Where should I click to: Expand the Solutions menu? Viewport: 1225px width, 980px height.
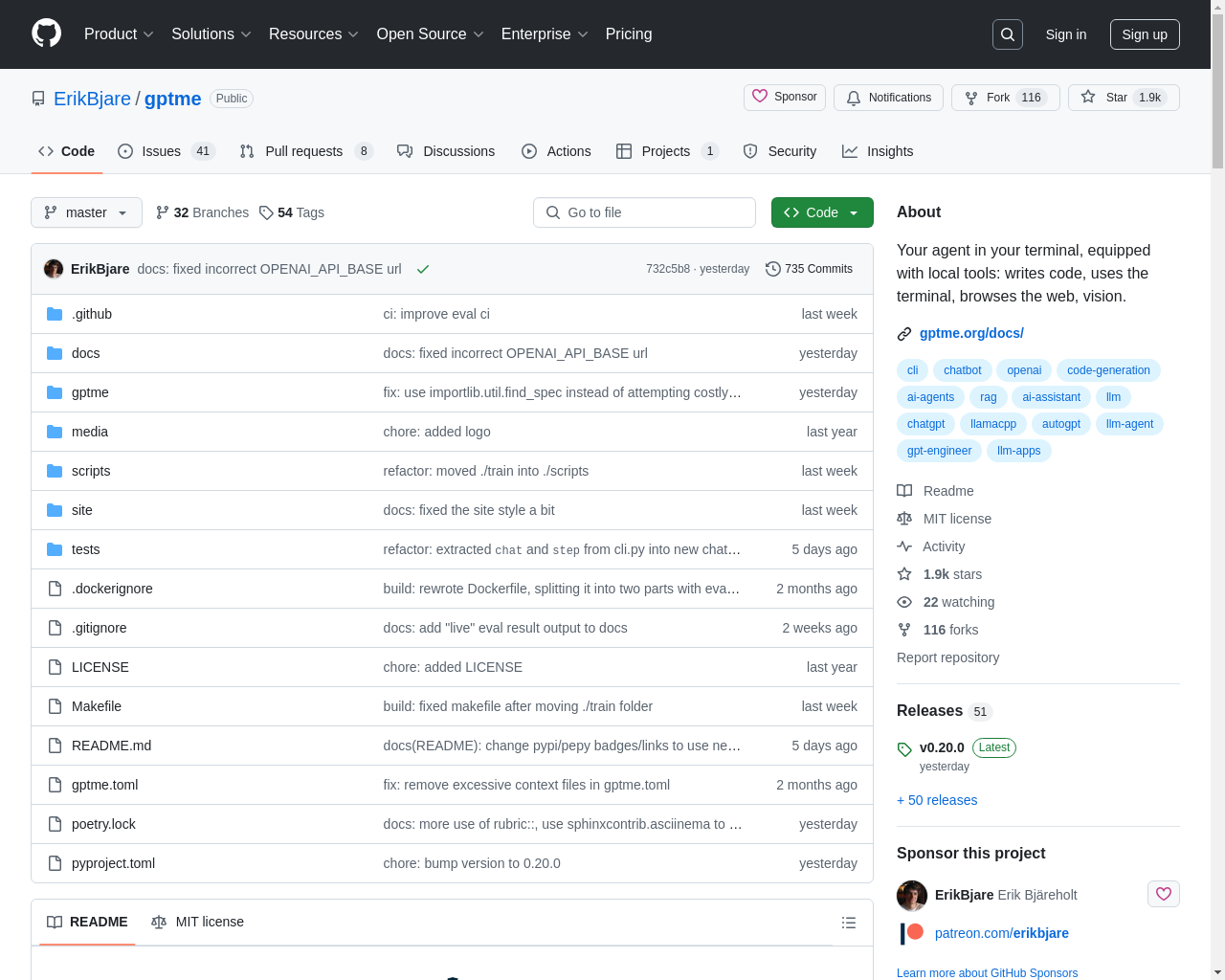(212, 34)
